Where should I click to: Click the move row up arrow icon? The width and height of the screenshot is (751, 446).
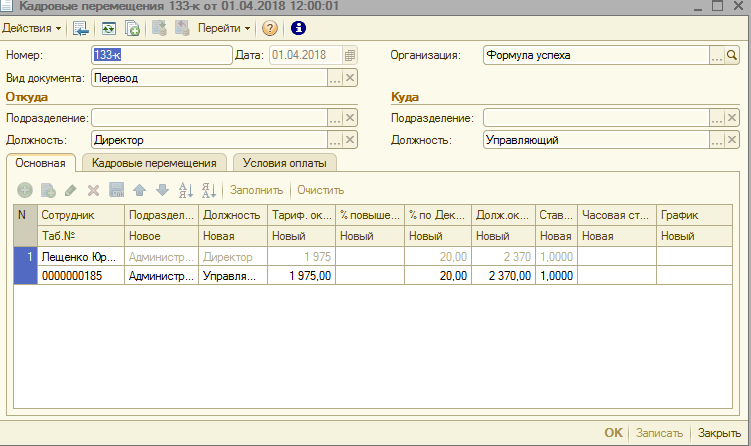point(139,190)
